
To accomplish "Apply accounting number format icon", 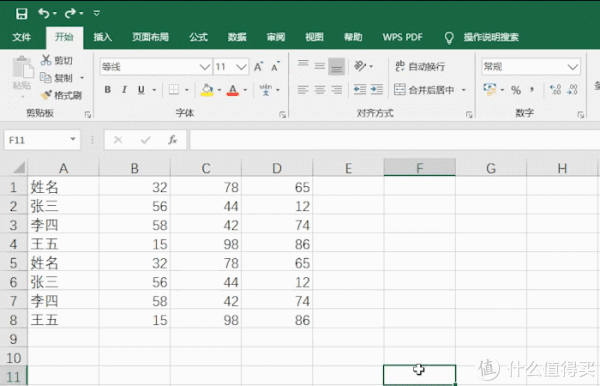I will 489,90.
